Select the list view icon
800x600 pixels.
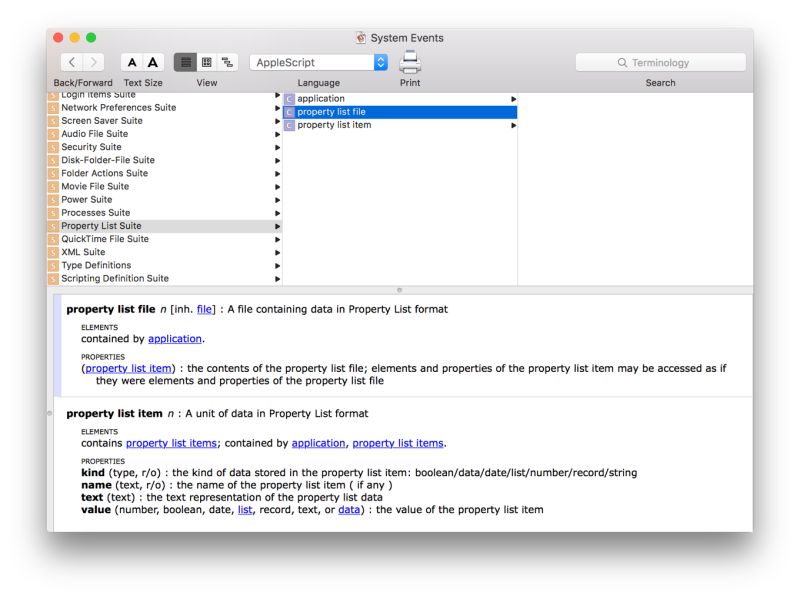(185, 61)
